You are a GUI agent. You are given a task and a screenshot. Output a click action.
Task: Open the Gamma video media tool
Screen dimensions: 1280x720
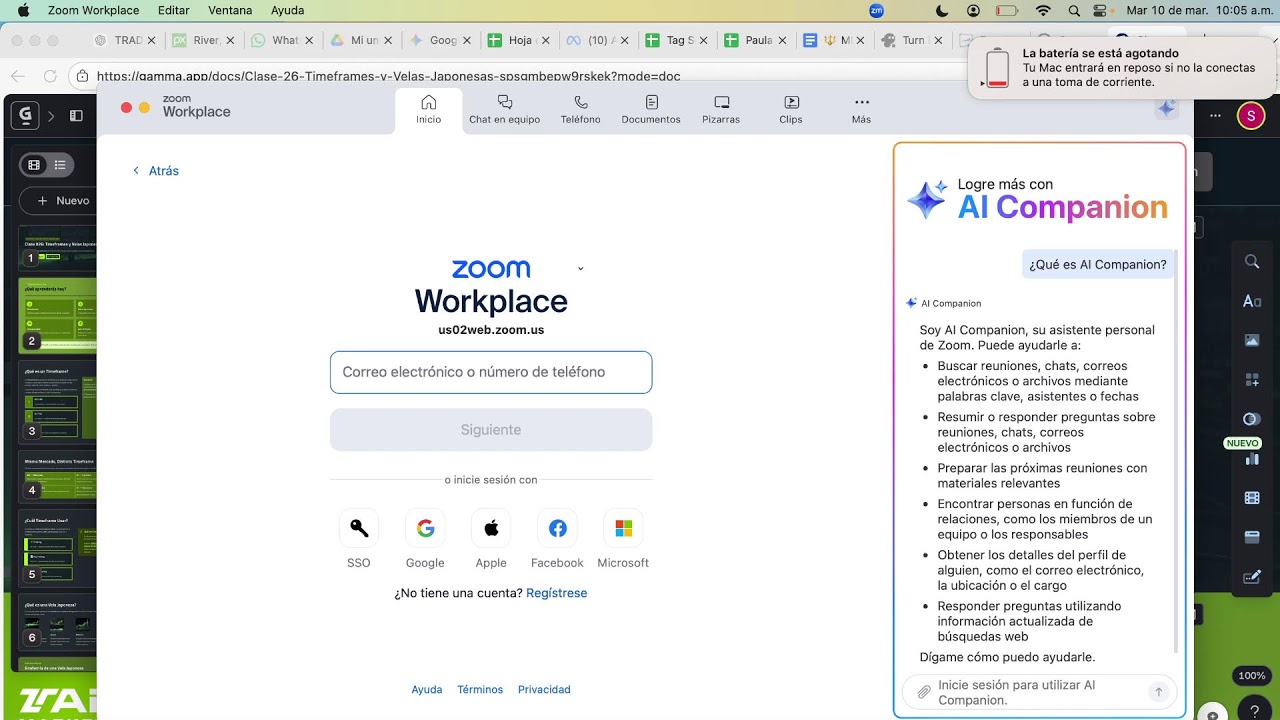point(1252,498)
